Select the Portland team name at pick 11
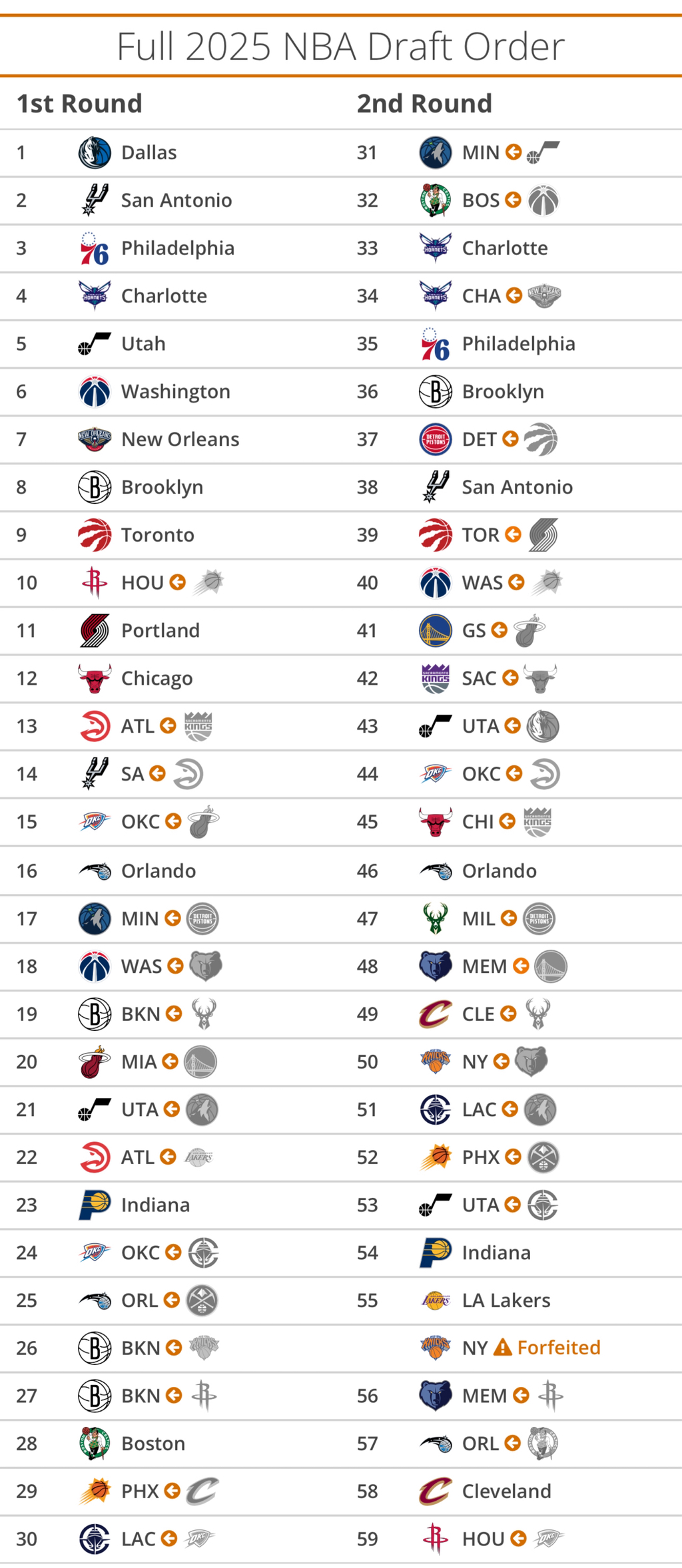 tap(161, 630)
